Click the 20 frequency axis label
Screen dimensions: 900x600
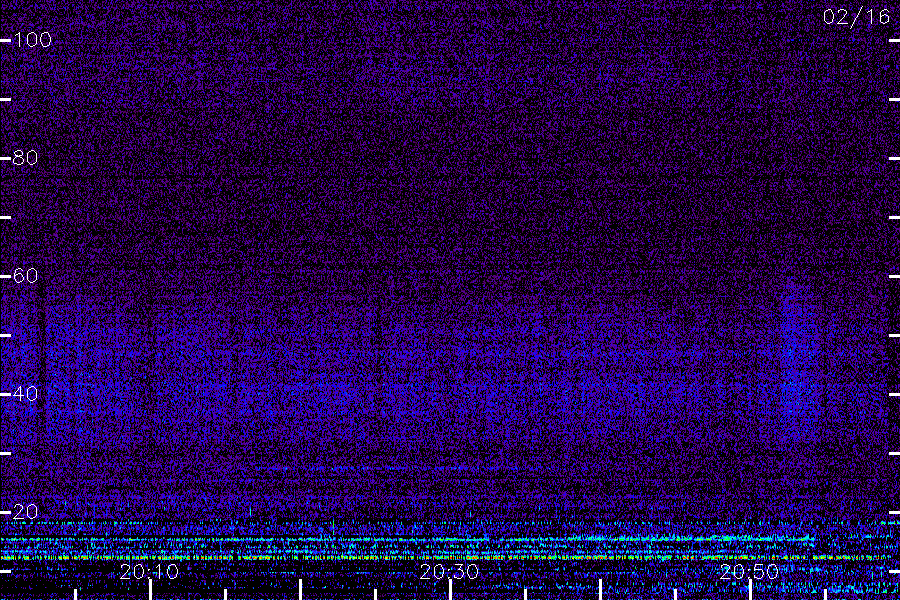click(25, 512)
